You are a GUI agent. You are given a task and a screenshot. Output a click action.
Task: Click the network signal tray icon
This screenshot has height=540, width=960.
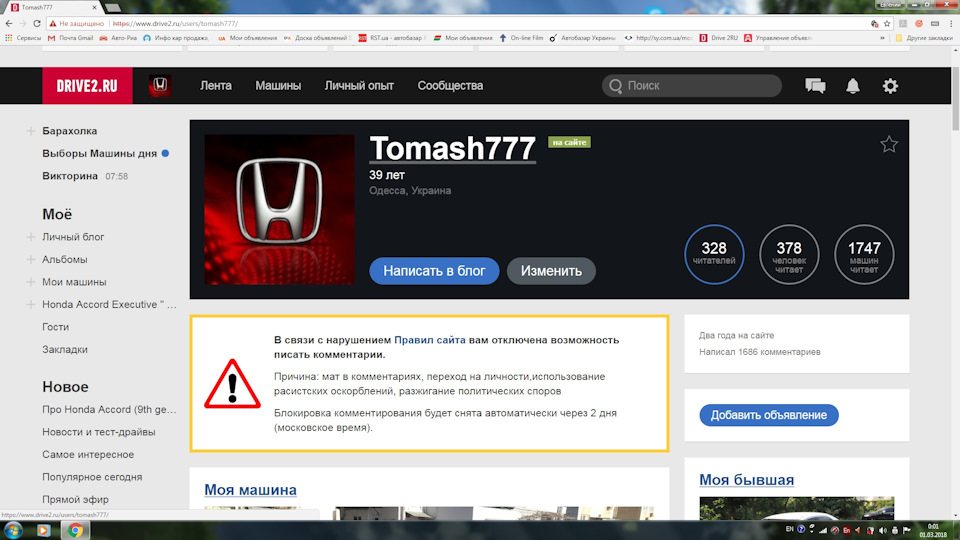pyautogui.click(x=823, y=530)
